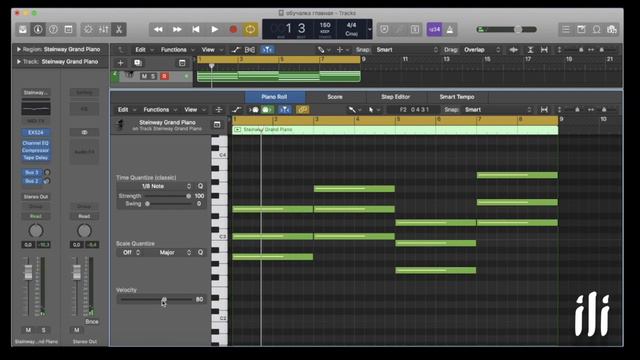The image size is (640, 360).
Task: Open LCD display mode dropdown arrow
Action: pyautogui.click(x=369, y=29)
